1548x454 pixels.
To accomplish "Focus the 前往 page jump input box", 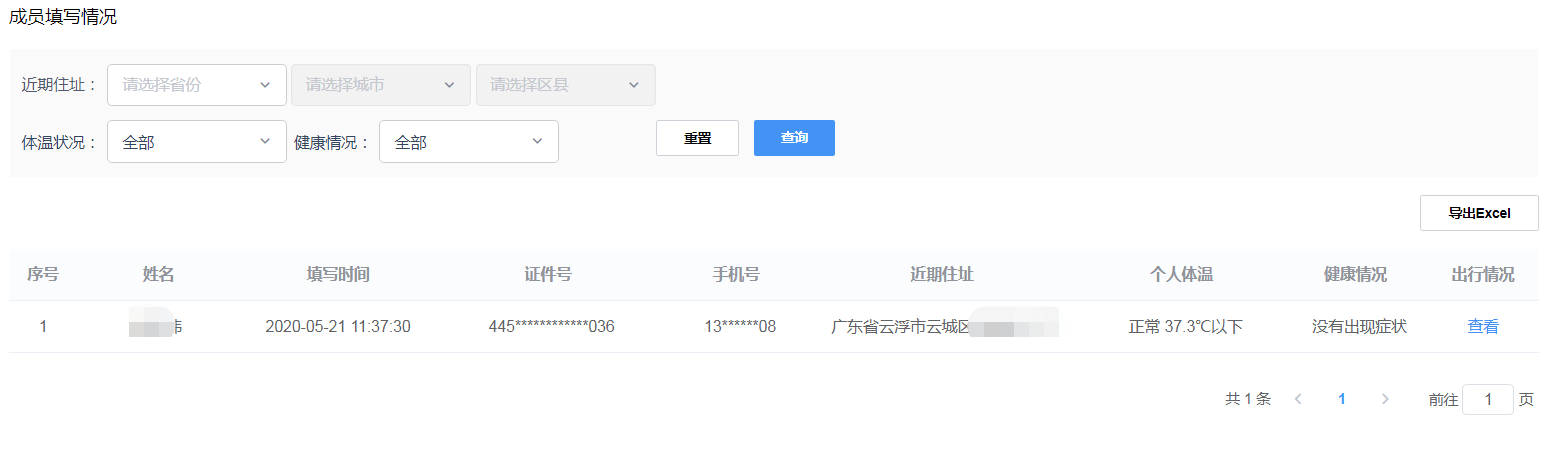I will (1487, 399).
